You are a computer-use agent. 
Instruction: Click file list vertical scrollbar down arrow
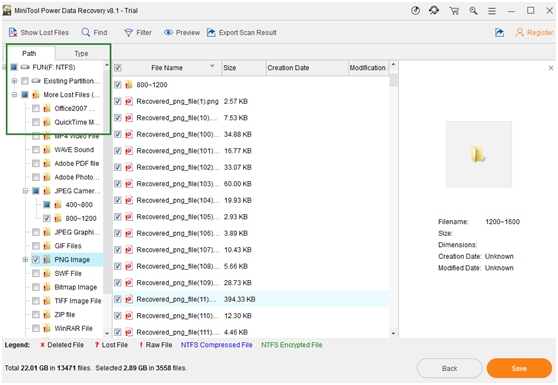pyautogui.click(x=393, y=333)
